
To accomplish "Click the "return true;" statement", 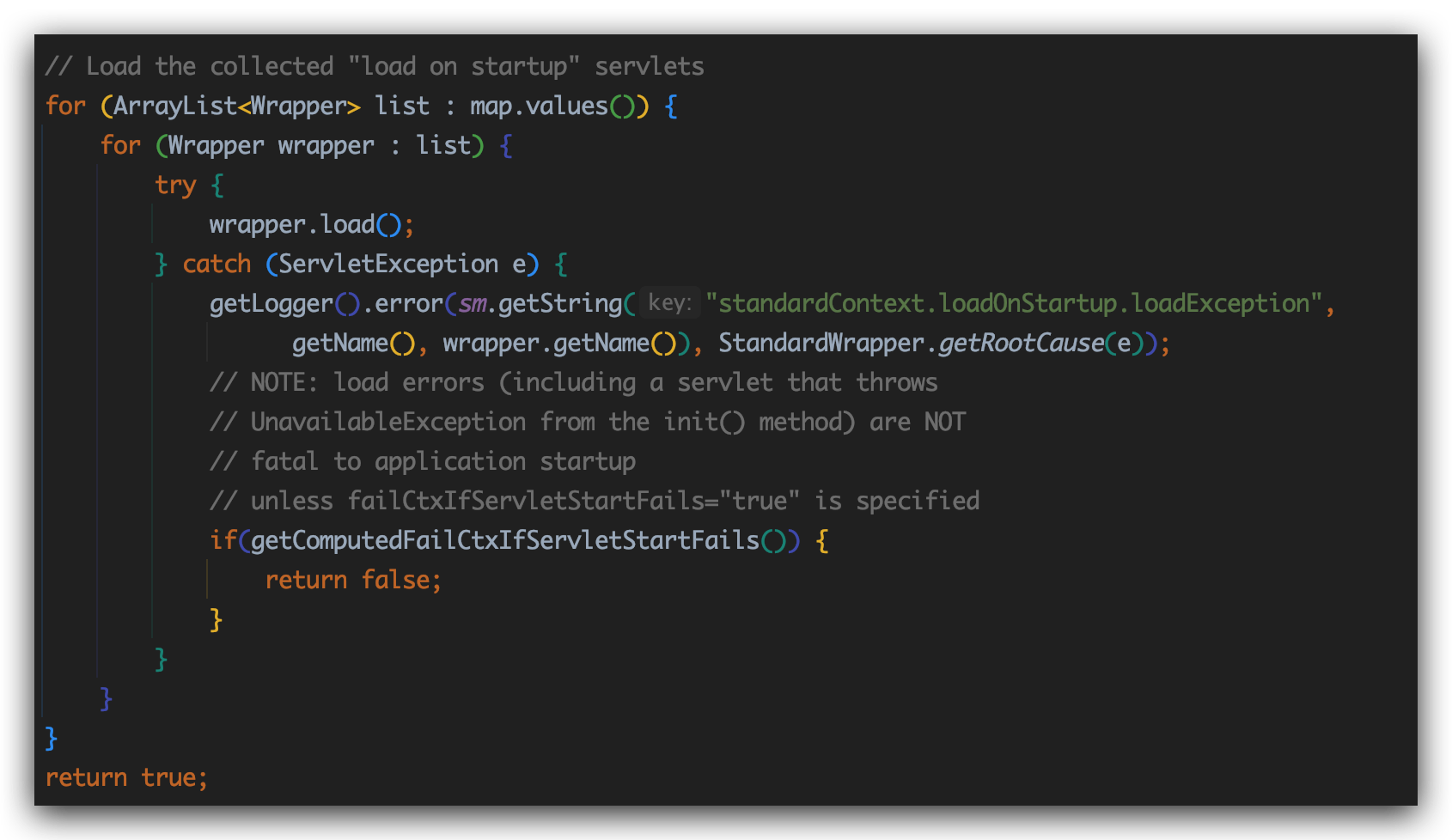I will pyautogui.click(x=126, y=777).
